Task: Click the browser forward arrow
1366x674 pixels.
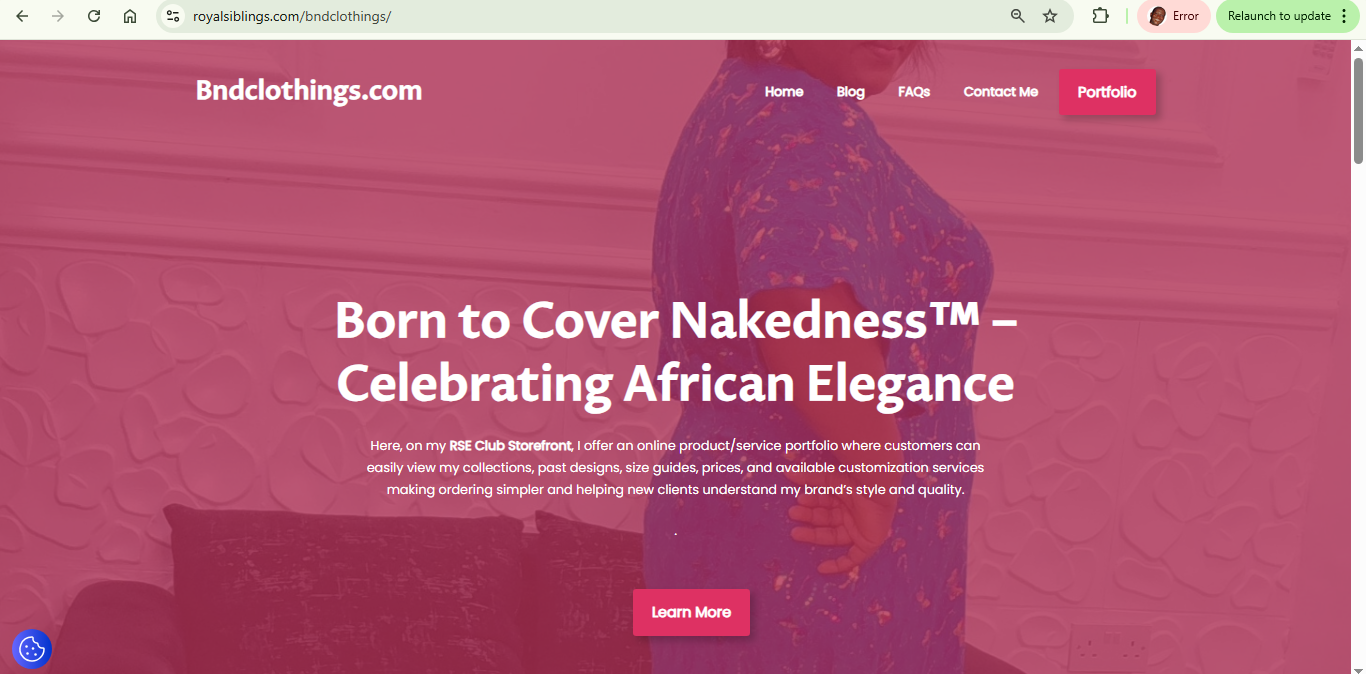Action: tap(57, 16)
